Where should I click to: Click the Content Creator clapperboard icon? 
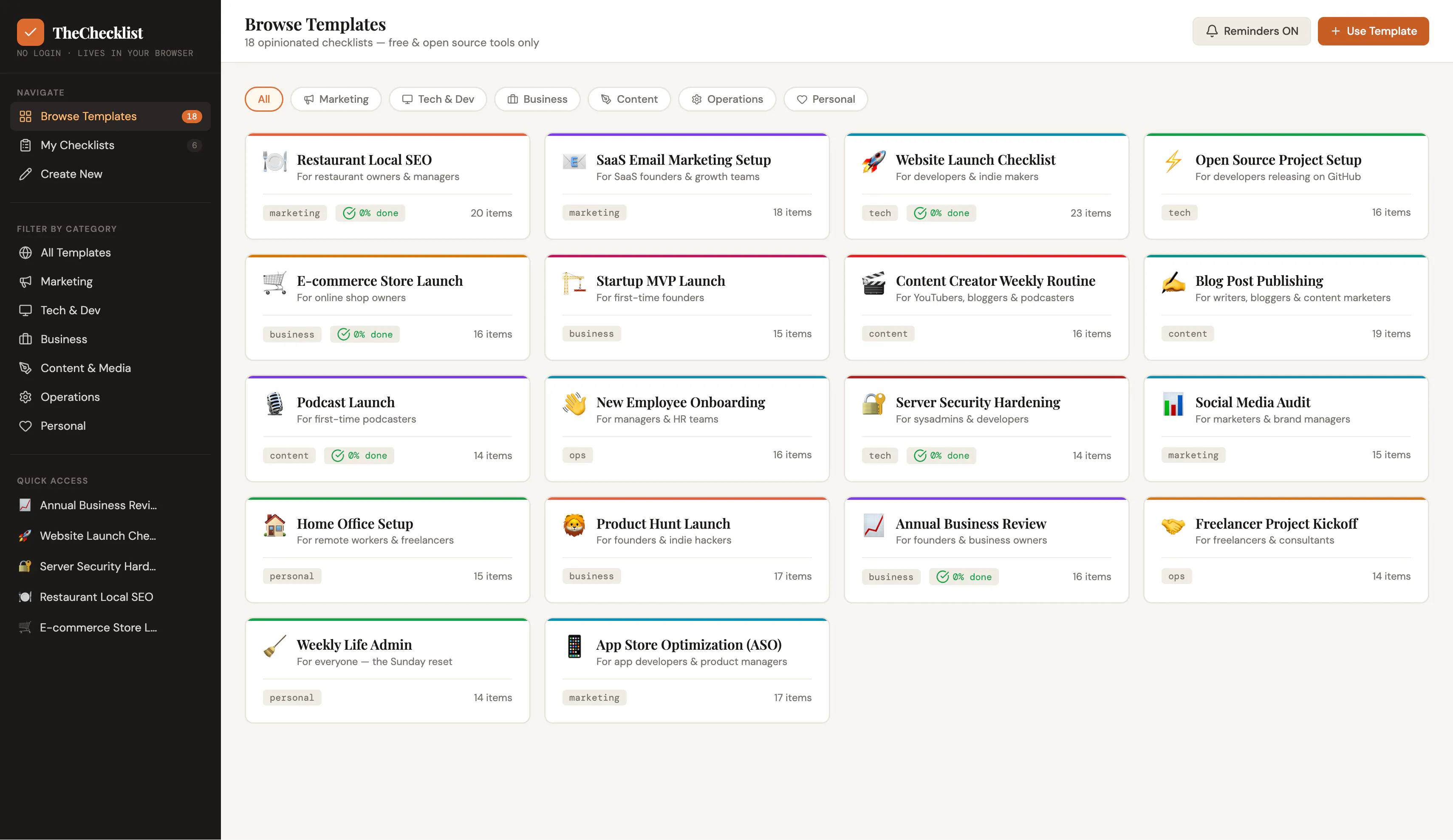pyautogui.click(x=873, y=282)
